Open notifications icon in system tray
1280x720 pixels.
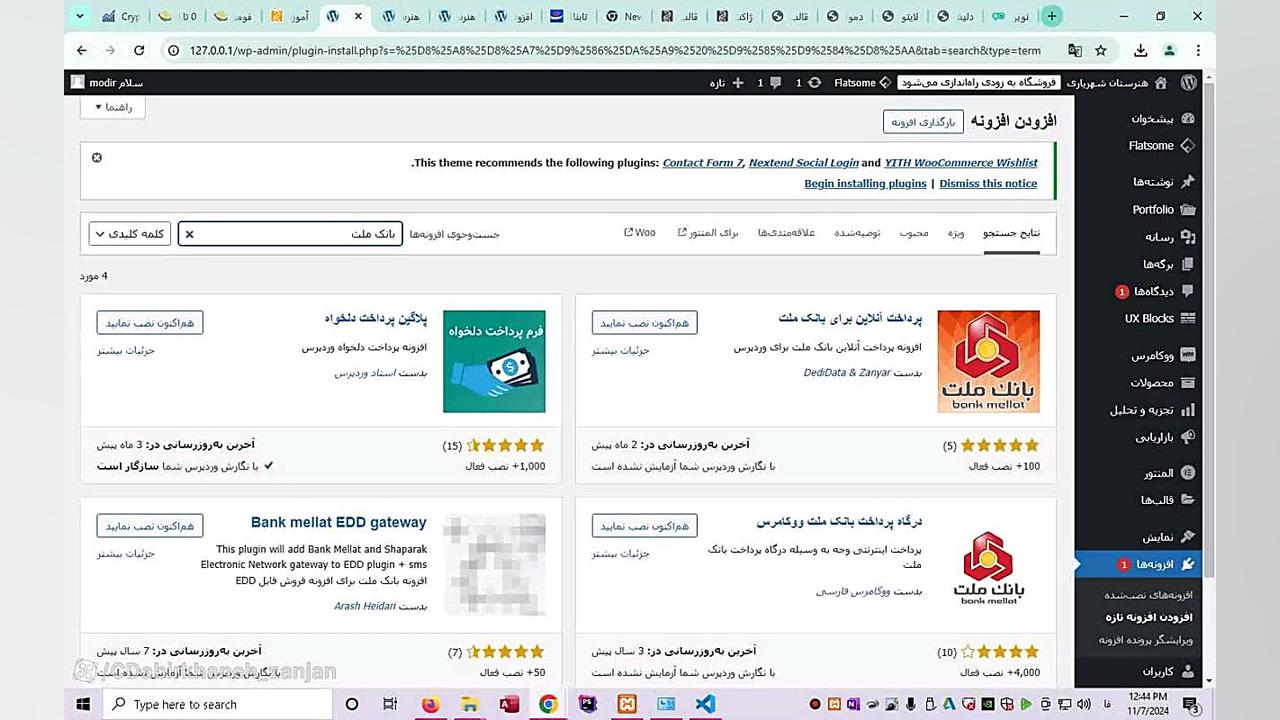(x=1192, y=704)
